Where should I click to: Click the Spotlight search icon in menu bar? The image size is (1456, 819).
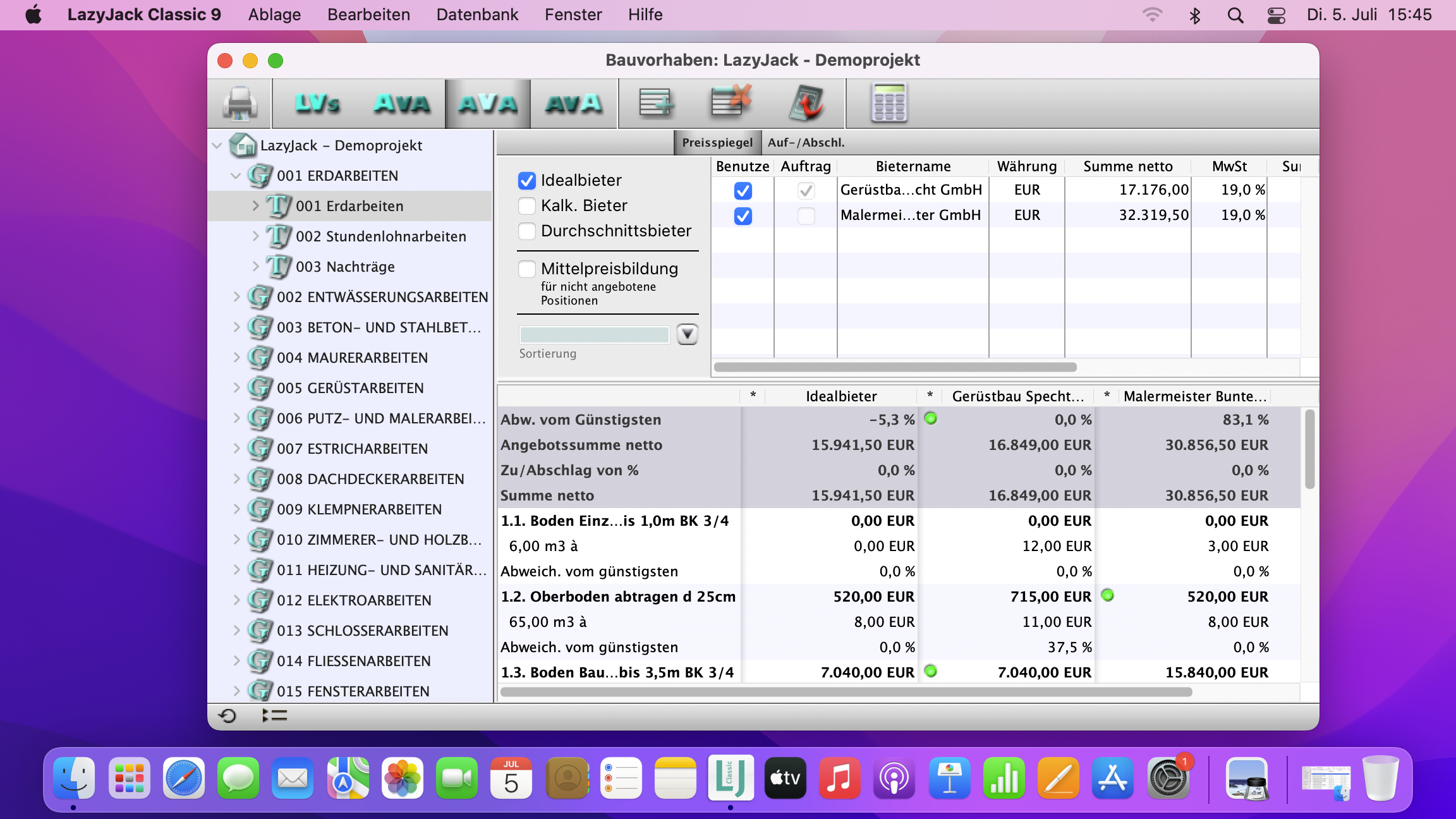pos(1235,15)
